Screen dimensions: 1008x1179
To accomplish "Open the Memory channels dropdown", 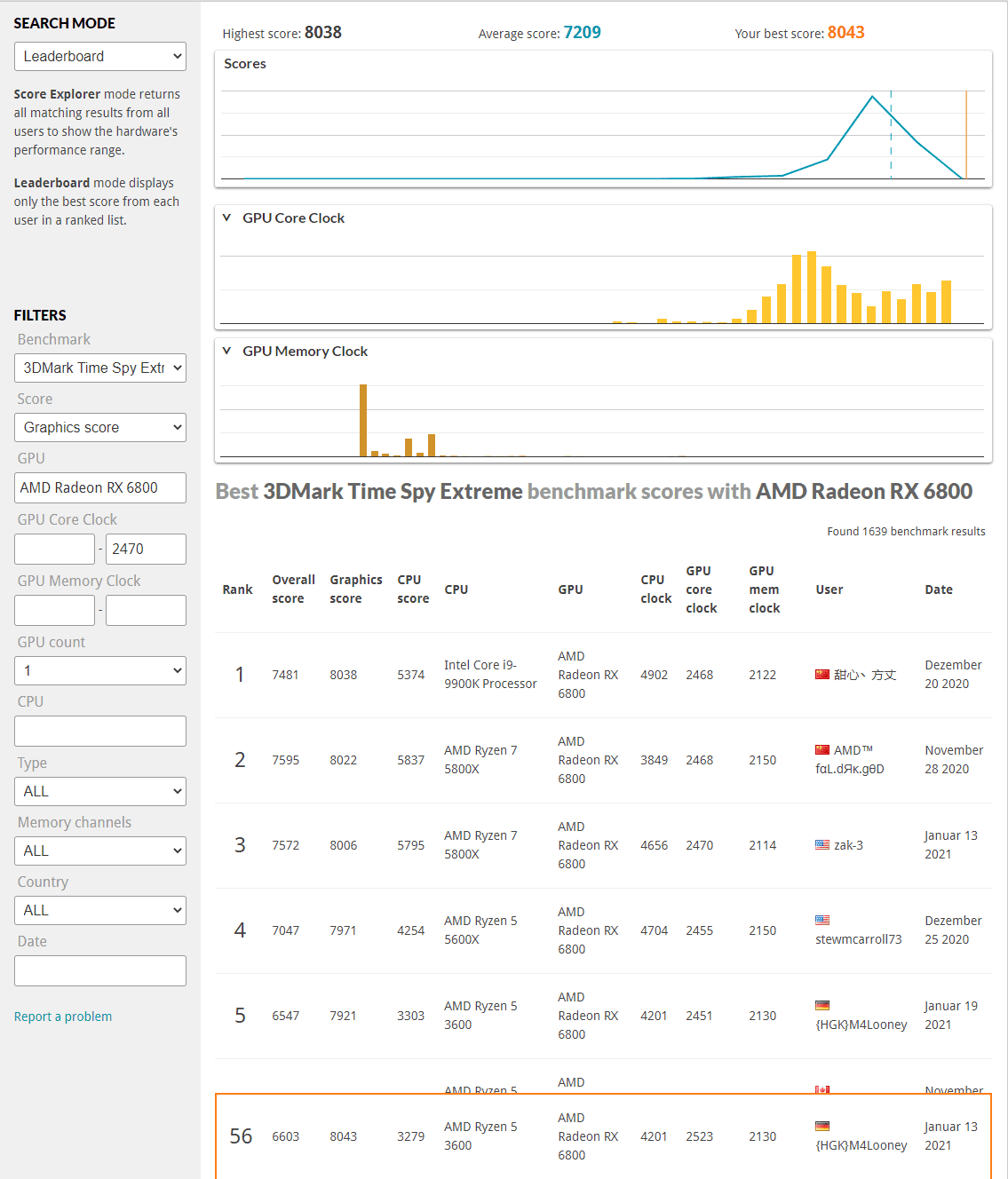I will (x=100, y=851).
